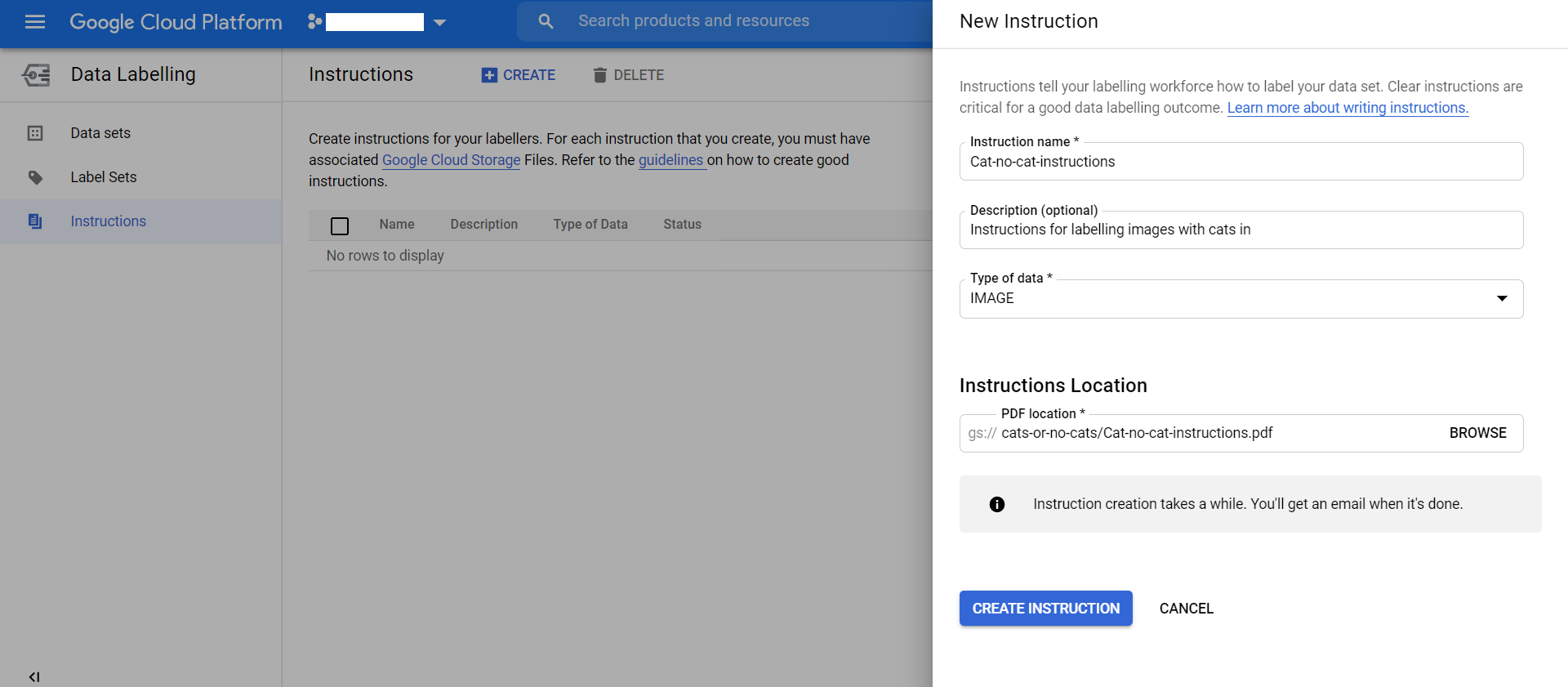Open the hamburger navigation menu
This screenshot has width=1568, height=687.
pyautogui.click(x=35, y=22)
